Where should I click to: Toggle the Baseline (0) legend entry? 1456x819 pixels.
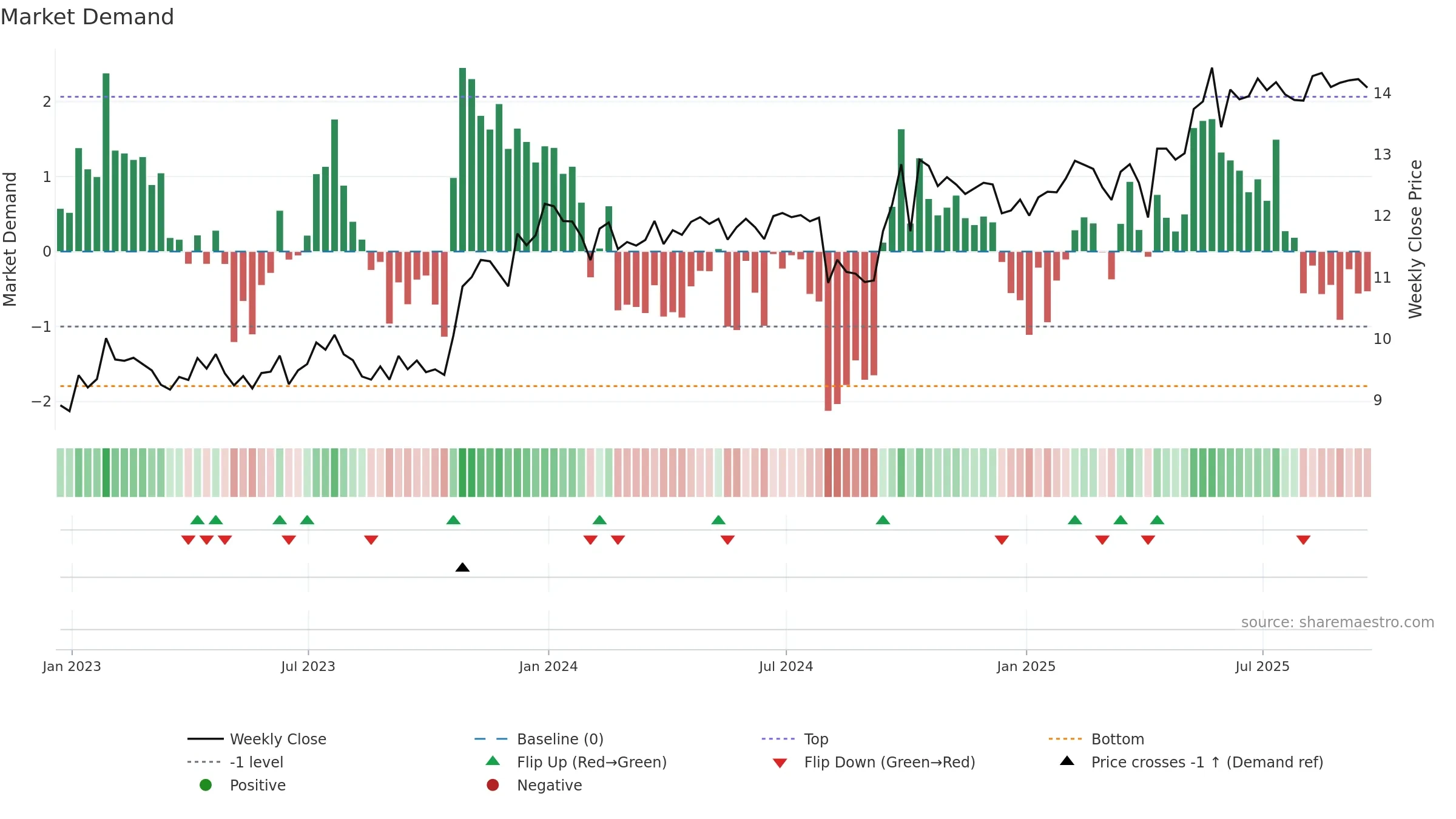[x=539, y=739]
